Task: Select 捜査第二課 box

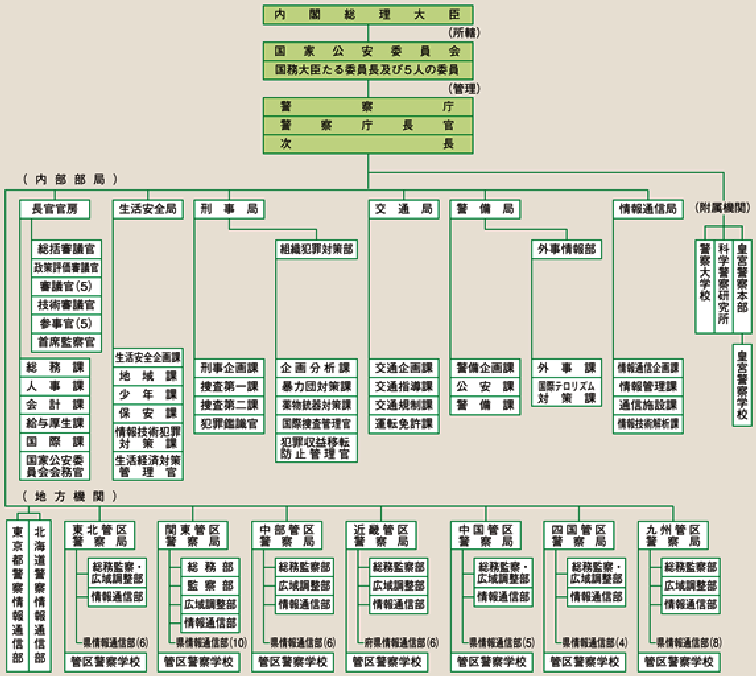Action: [229, 405]
